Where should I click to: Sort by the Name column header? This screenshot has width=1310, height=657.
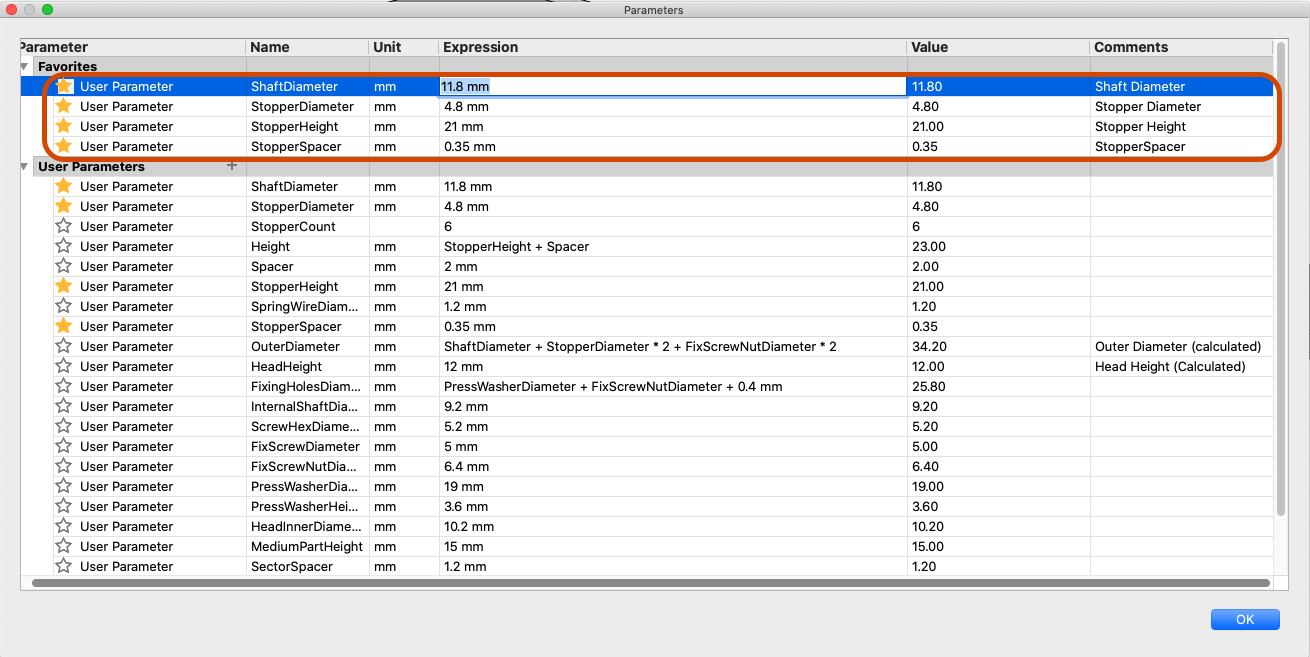click(x=307, y=47)
